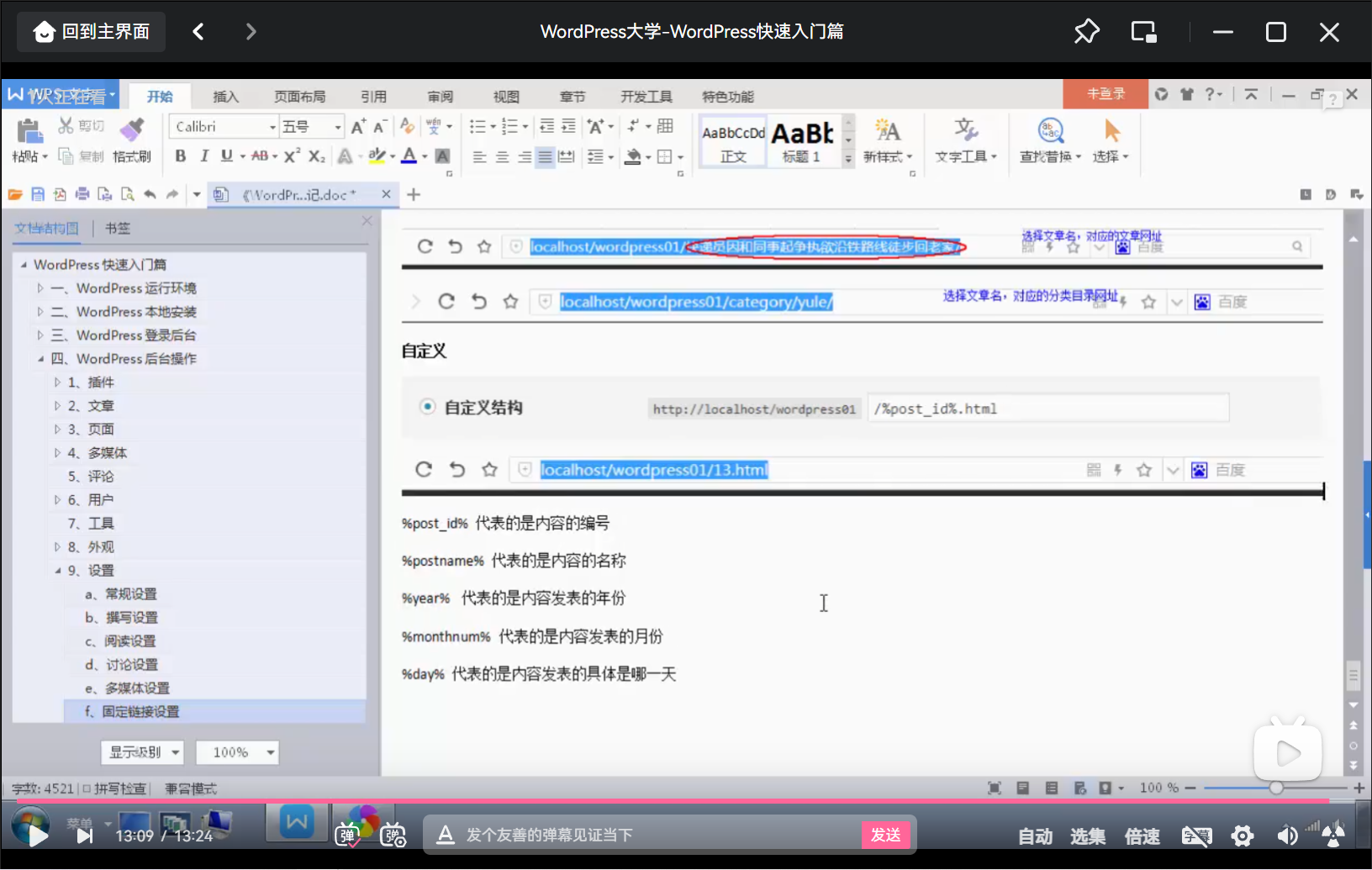Click the volume speaker icon

point(1286,836)
